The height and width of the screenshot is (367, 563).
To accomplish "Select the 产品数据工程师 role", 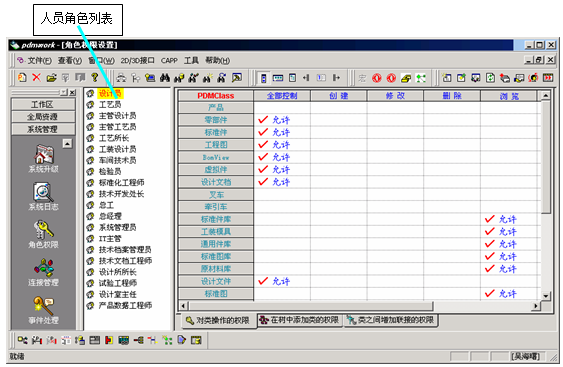I will (x=125, y=306).
